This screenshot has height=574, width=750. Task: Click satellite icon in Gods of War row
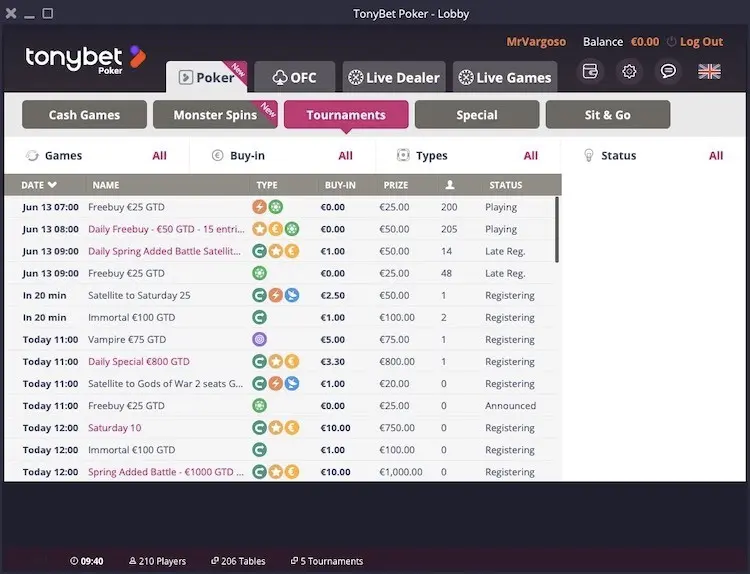click(x=292, y=384)
